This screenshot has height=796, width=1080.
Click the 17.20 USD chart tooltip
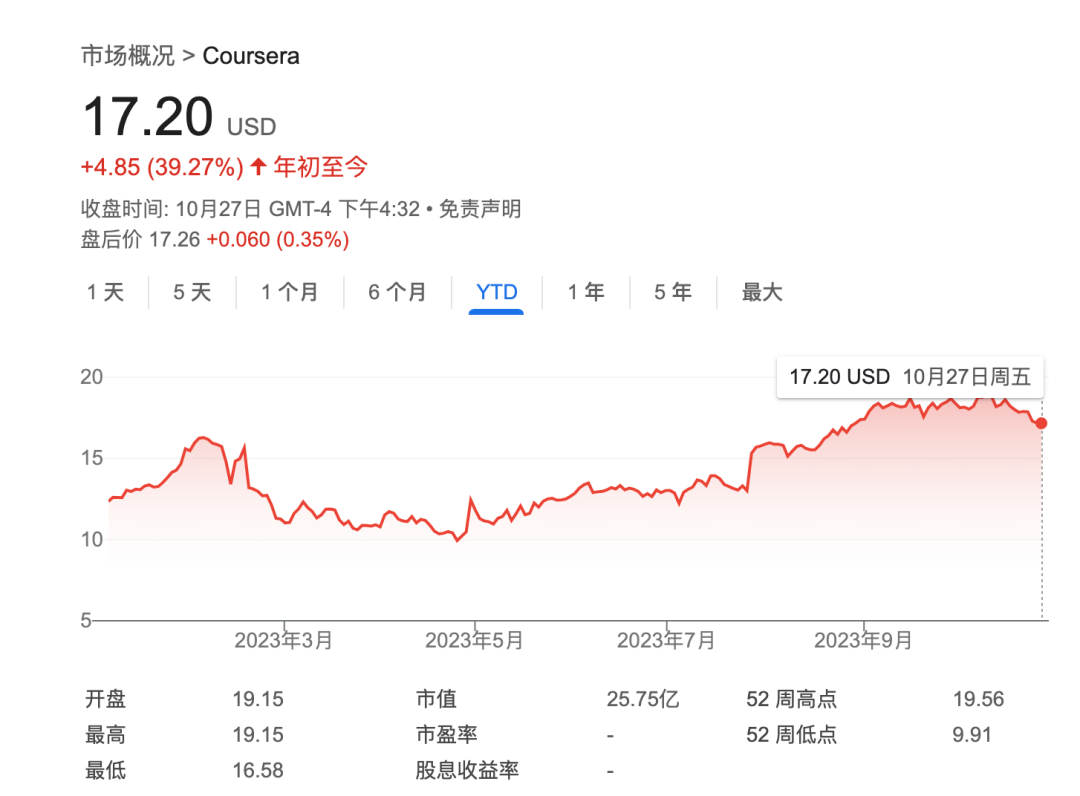click(x=910, y=377)
